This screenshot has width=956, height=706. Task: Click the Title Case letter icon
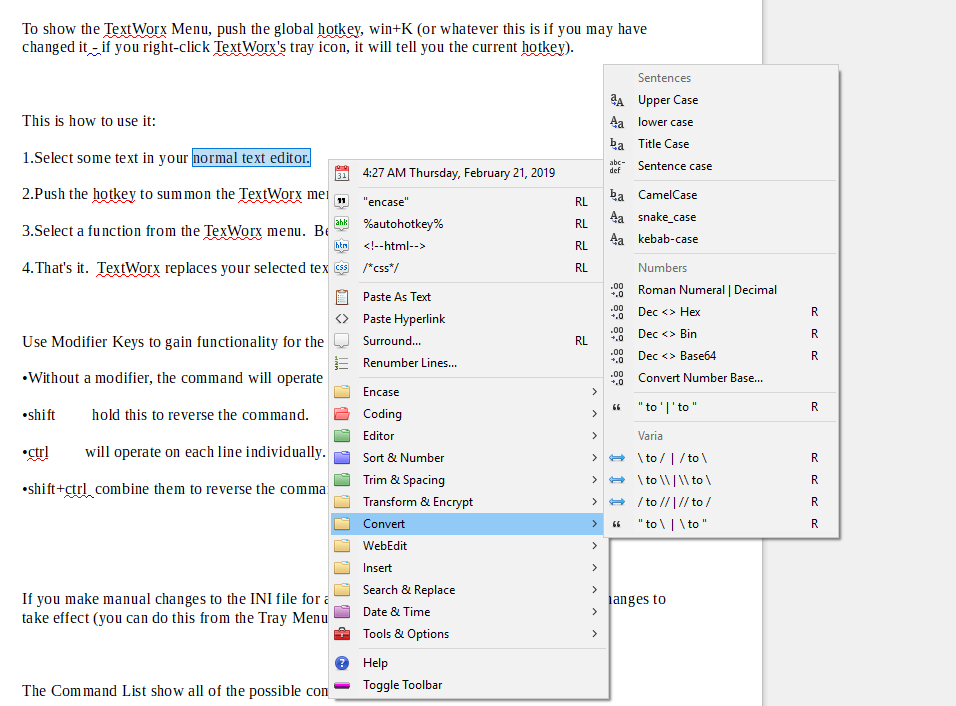tap(617, 144)
